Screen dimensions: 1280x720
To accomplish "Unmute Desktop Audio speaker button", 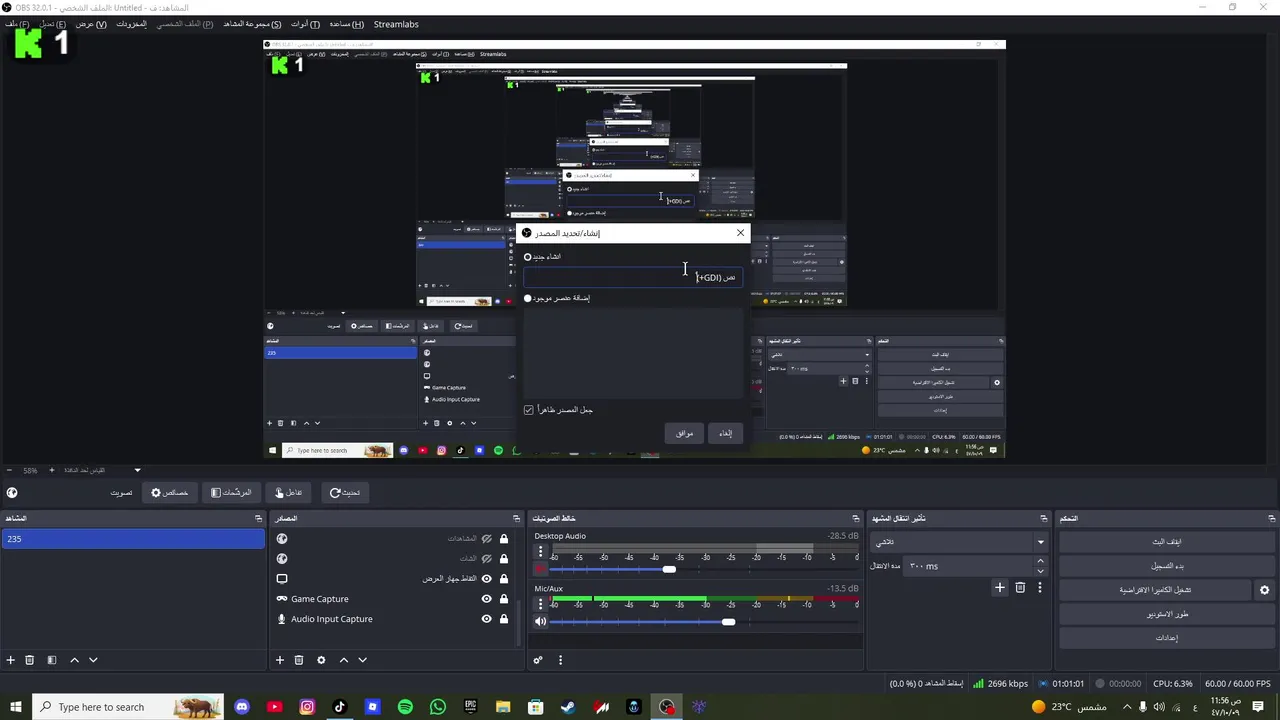I will coord(541,569).
